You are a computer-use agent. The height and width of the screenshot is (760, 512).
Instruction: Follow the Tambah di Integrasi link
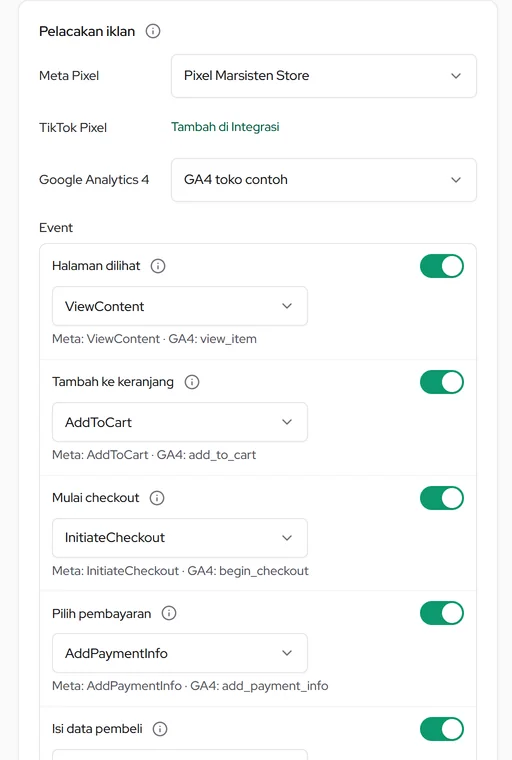click(x=225, y=127)
